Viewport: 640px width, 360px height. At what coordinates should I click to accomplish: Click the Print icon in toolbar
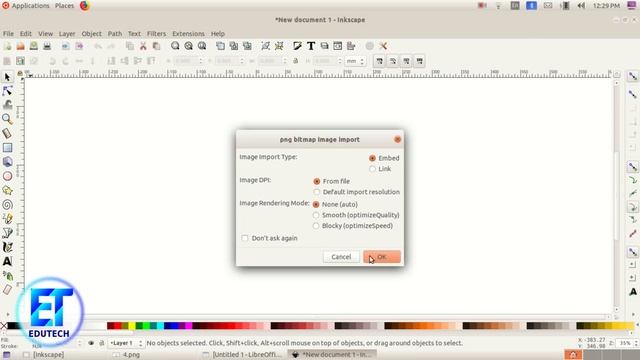(47, 46)
